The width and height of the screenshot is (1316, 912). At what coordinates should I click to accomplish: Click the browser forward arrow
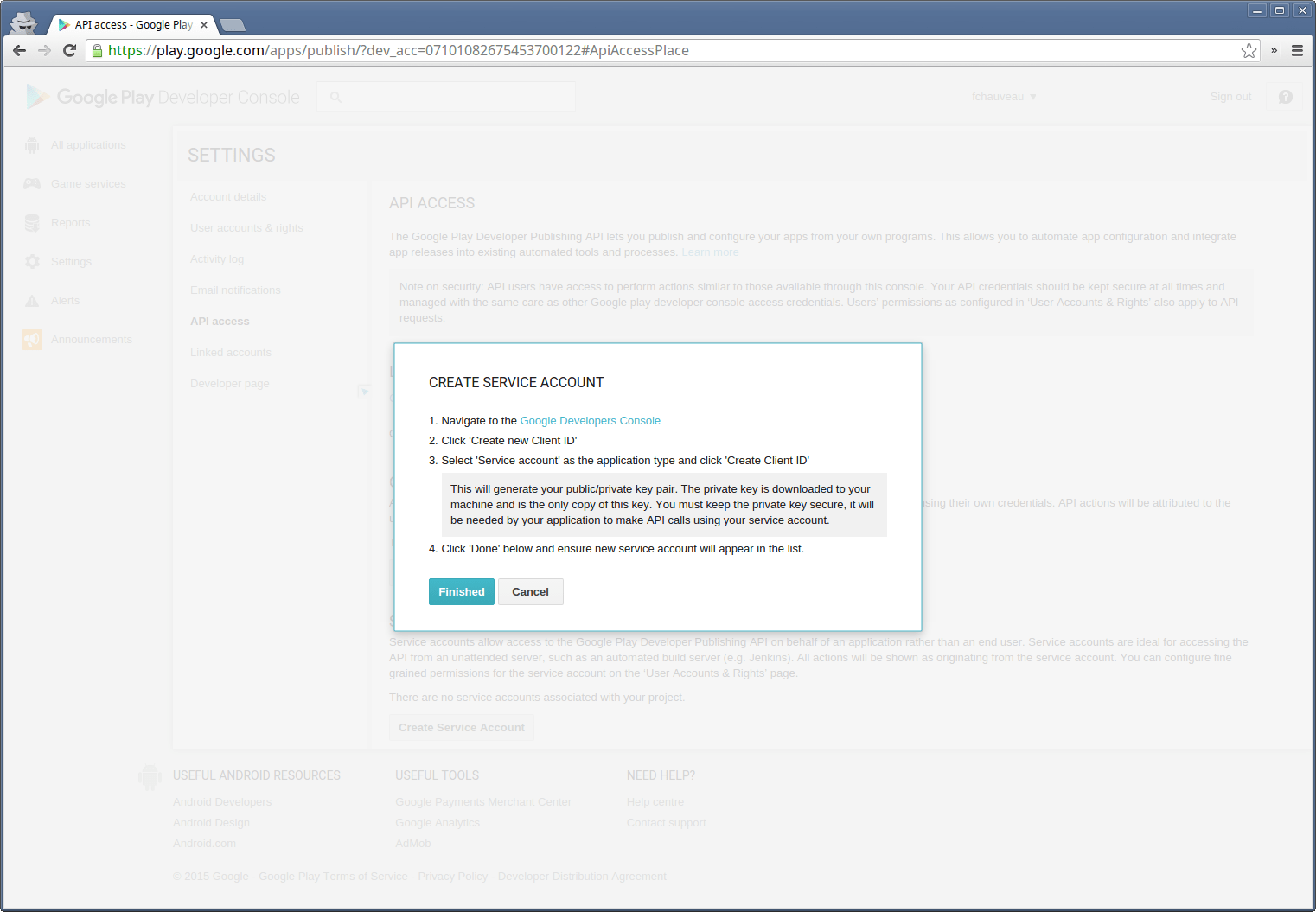44,51
